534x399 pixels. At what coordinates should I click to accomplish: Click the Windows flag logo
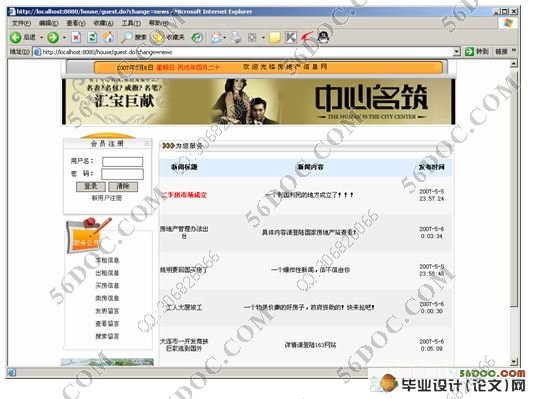click(508, 23)
